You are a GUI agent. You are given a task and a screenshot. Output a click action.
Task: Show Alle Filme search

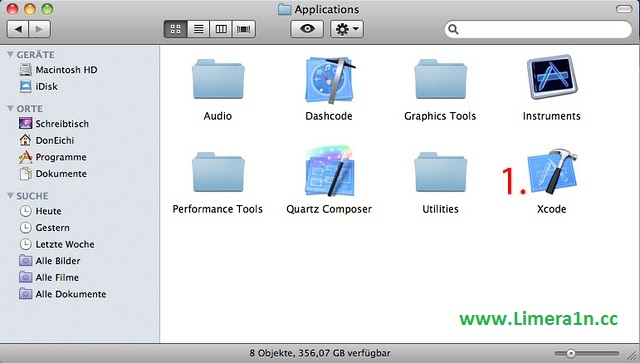[x=57, y=278]
